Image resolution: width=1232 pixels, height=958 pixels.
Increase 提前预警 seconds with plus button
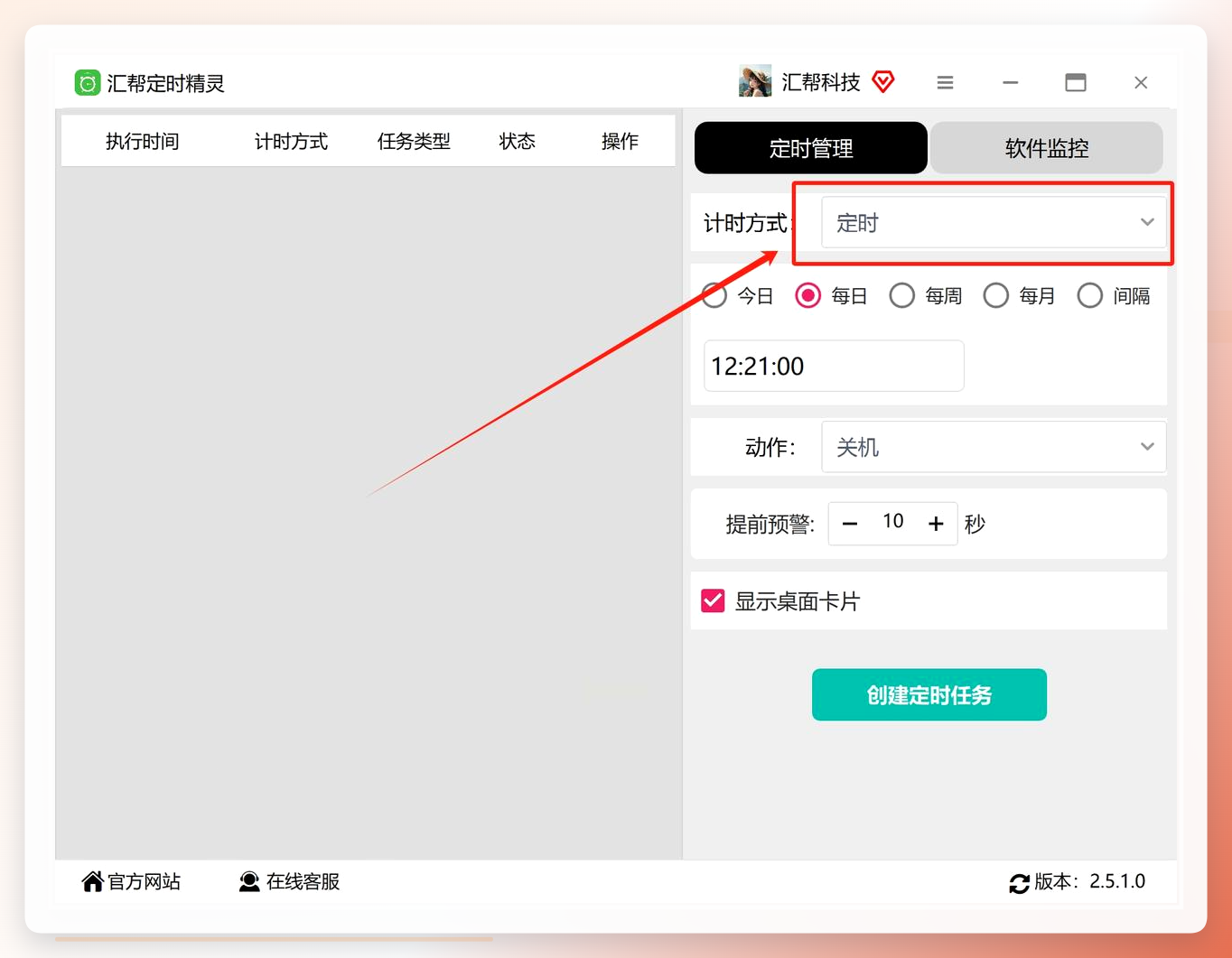(936, 524)
